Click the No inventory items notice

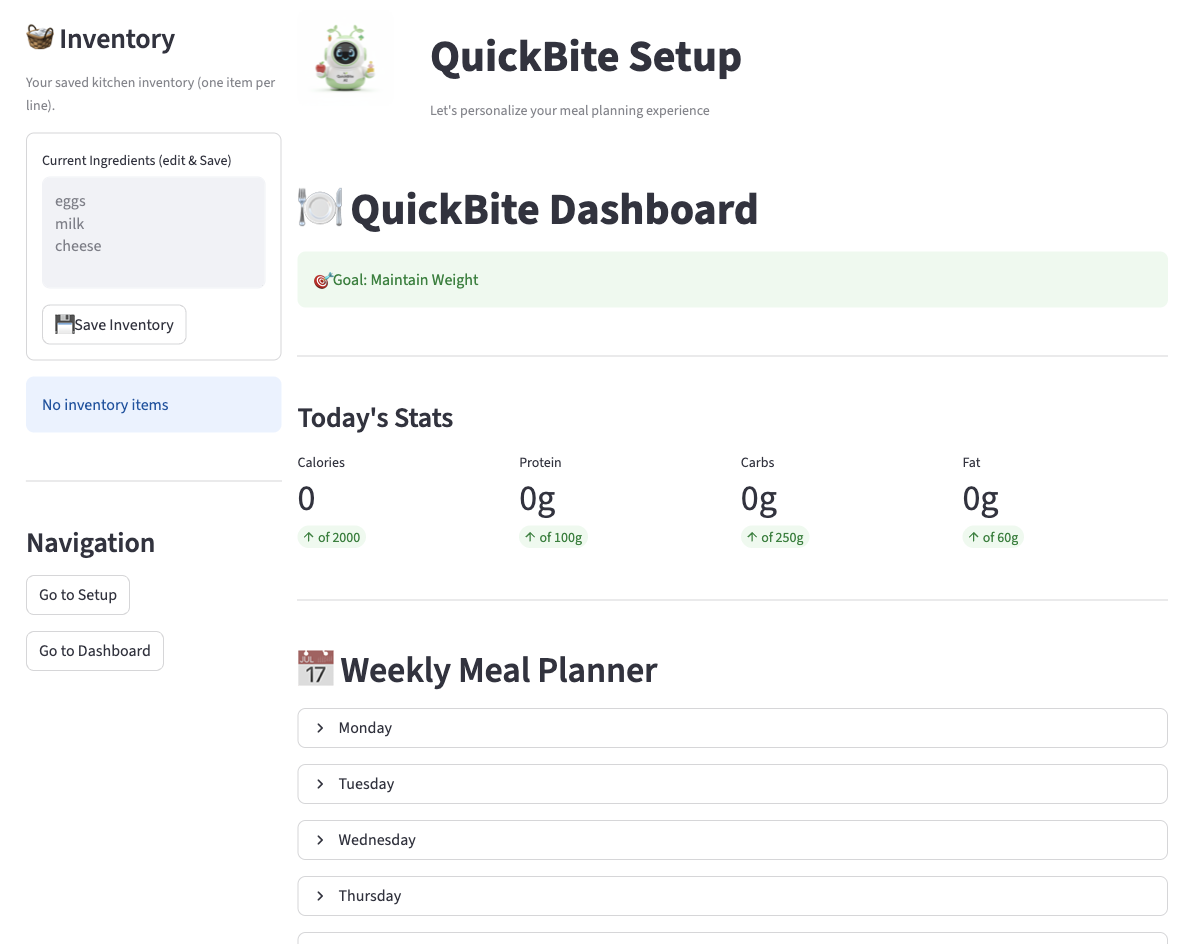pos(153,405)
